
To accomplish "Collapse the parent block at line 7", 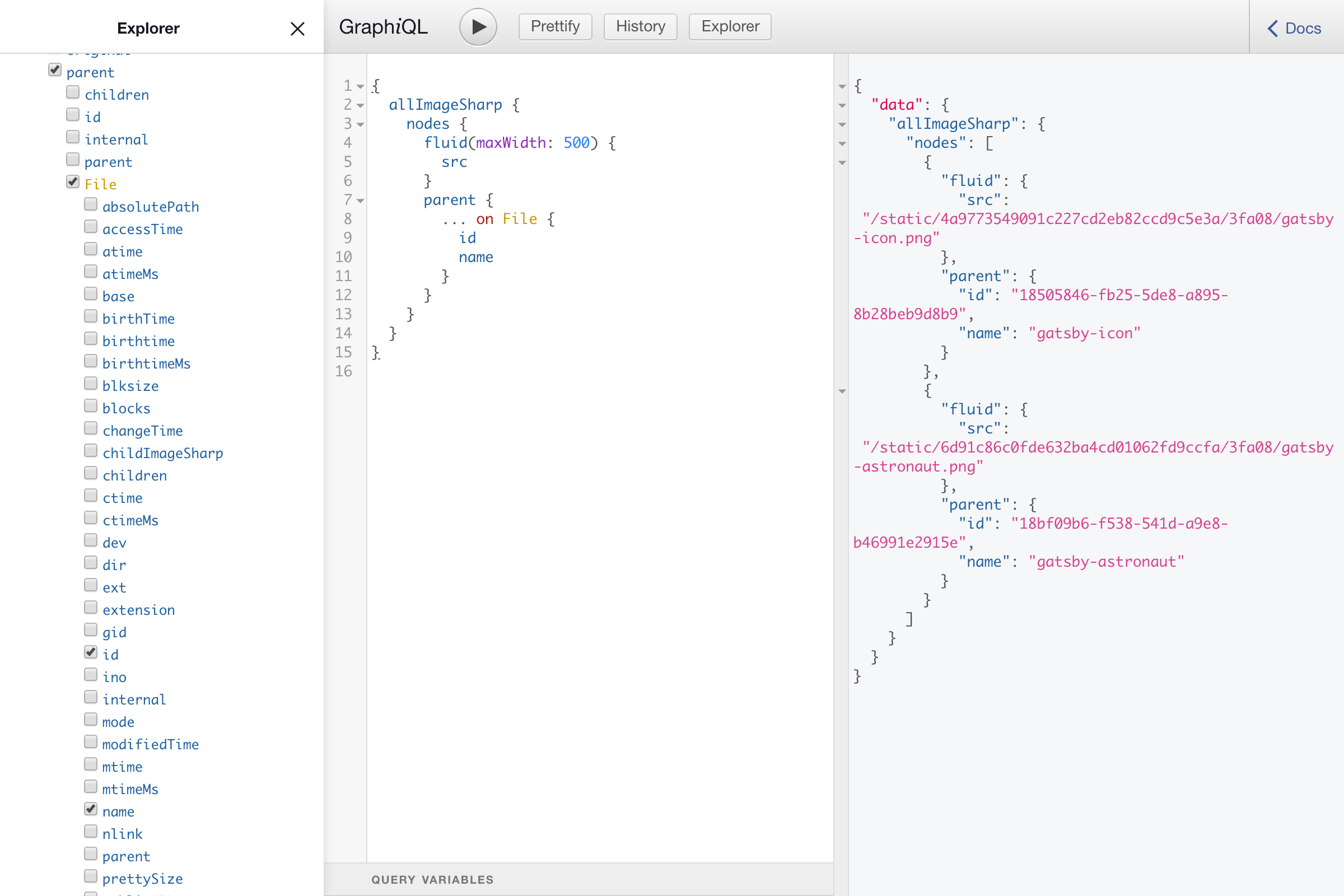I will [361, 200].
